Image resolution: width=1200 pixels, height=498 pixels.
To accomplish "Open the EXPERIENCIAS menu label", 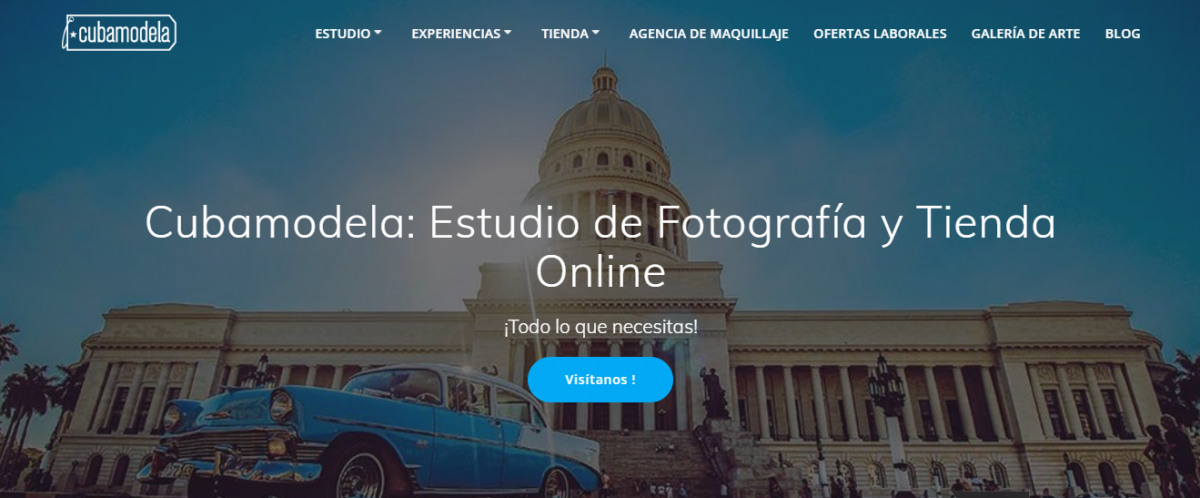I will point(455,33).
